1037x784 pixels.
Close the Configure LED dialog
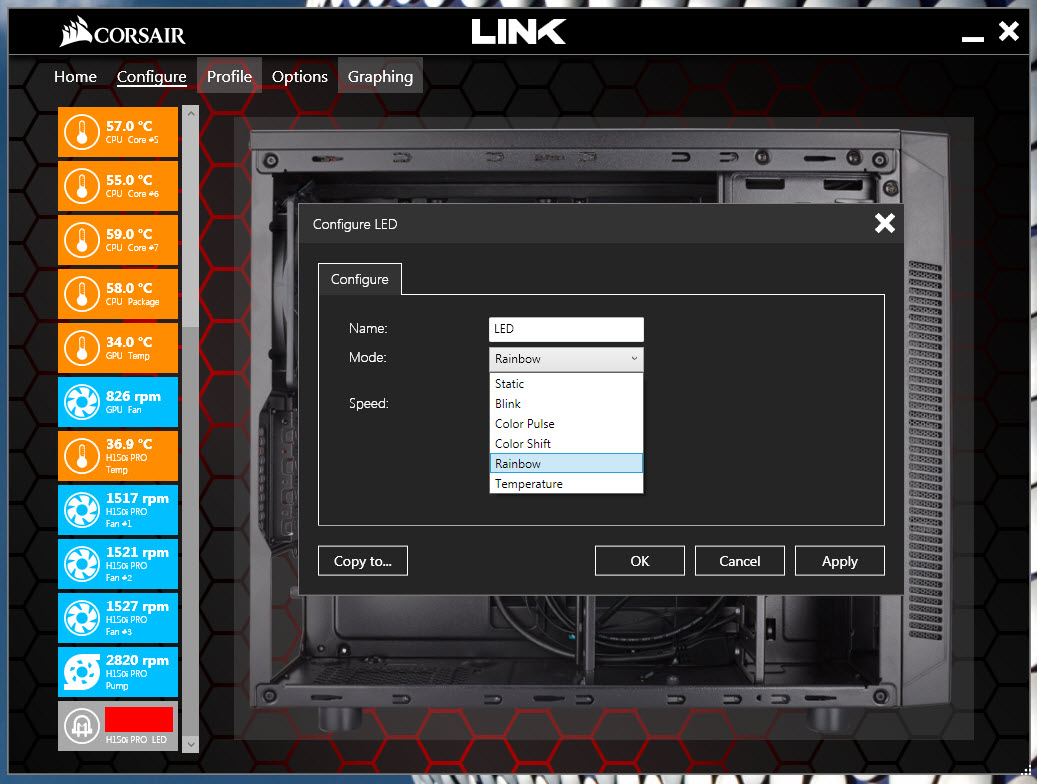[x=885, y=224]
